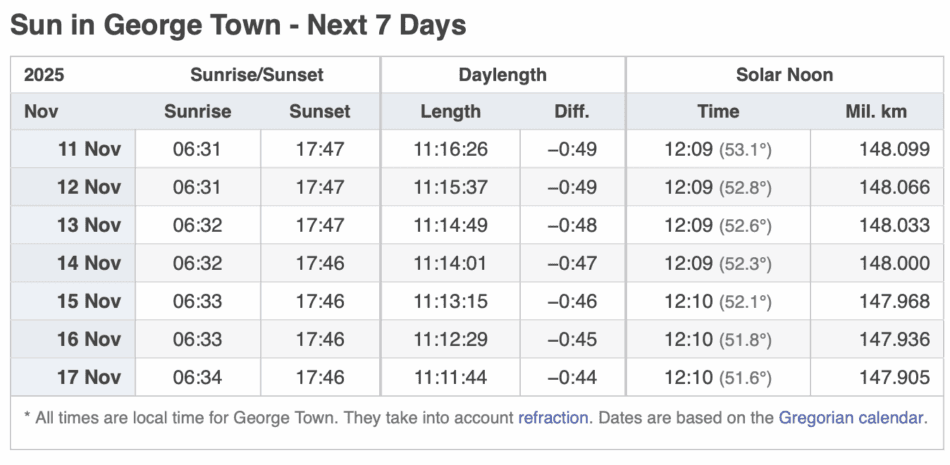Click the Daylength Length column header
This screenshot has width=950, height=465.
pos(450,111)
